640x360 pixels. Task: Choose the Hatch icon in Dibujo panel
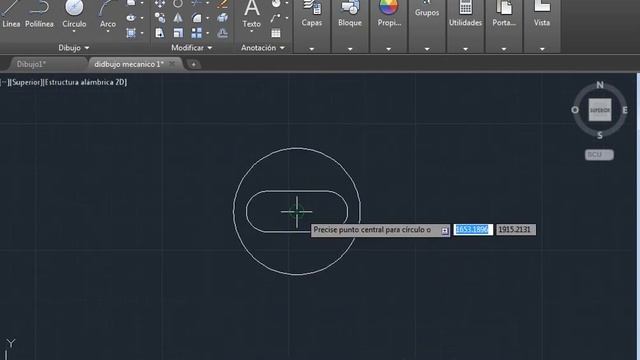[x=131, y=33]
